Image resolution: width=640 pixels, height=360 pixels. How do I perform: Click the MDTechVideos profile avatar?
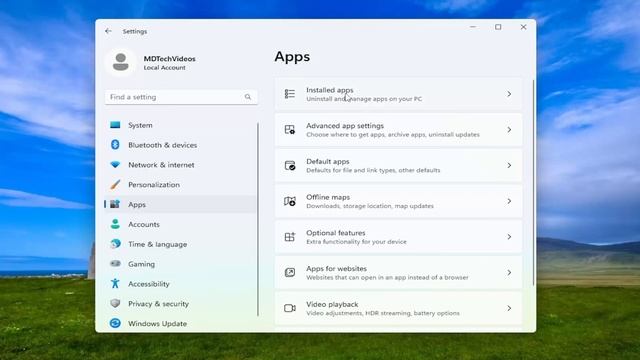(x=120, y=62)
